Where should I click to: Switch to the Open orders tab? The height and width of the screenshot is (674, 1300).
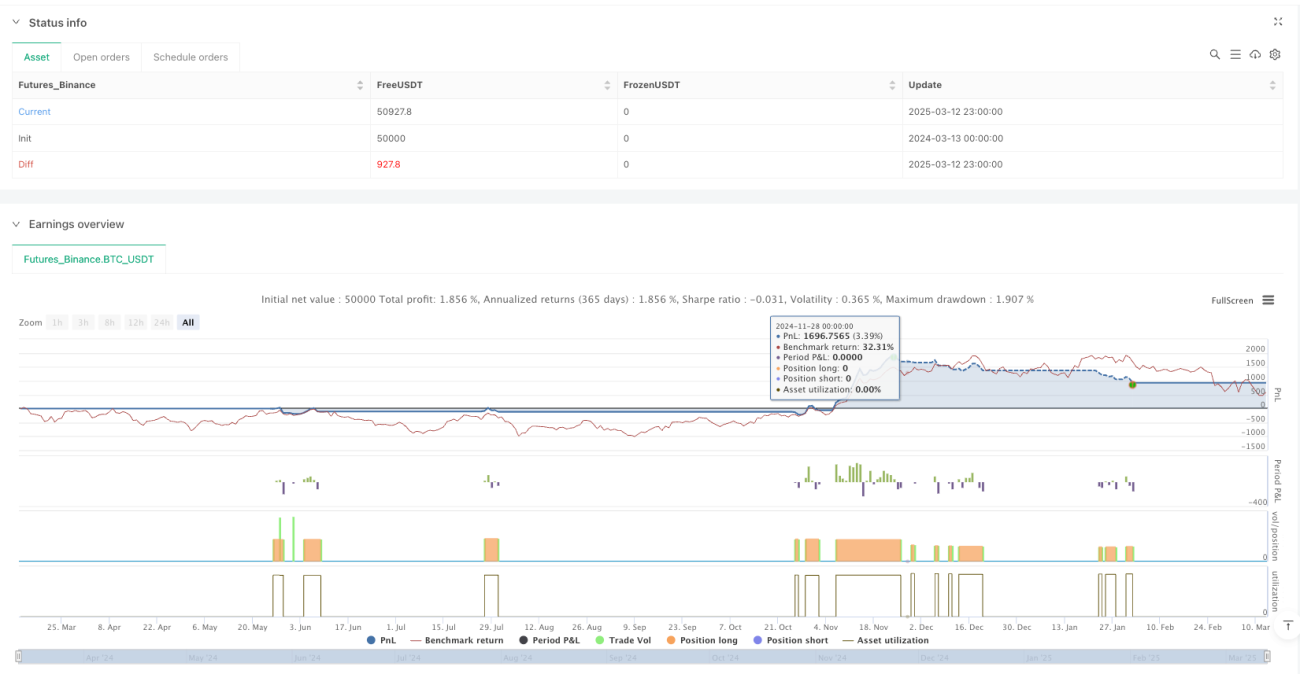pyautogui.click(x=101, y=57)
